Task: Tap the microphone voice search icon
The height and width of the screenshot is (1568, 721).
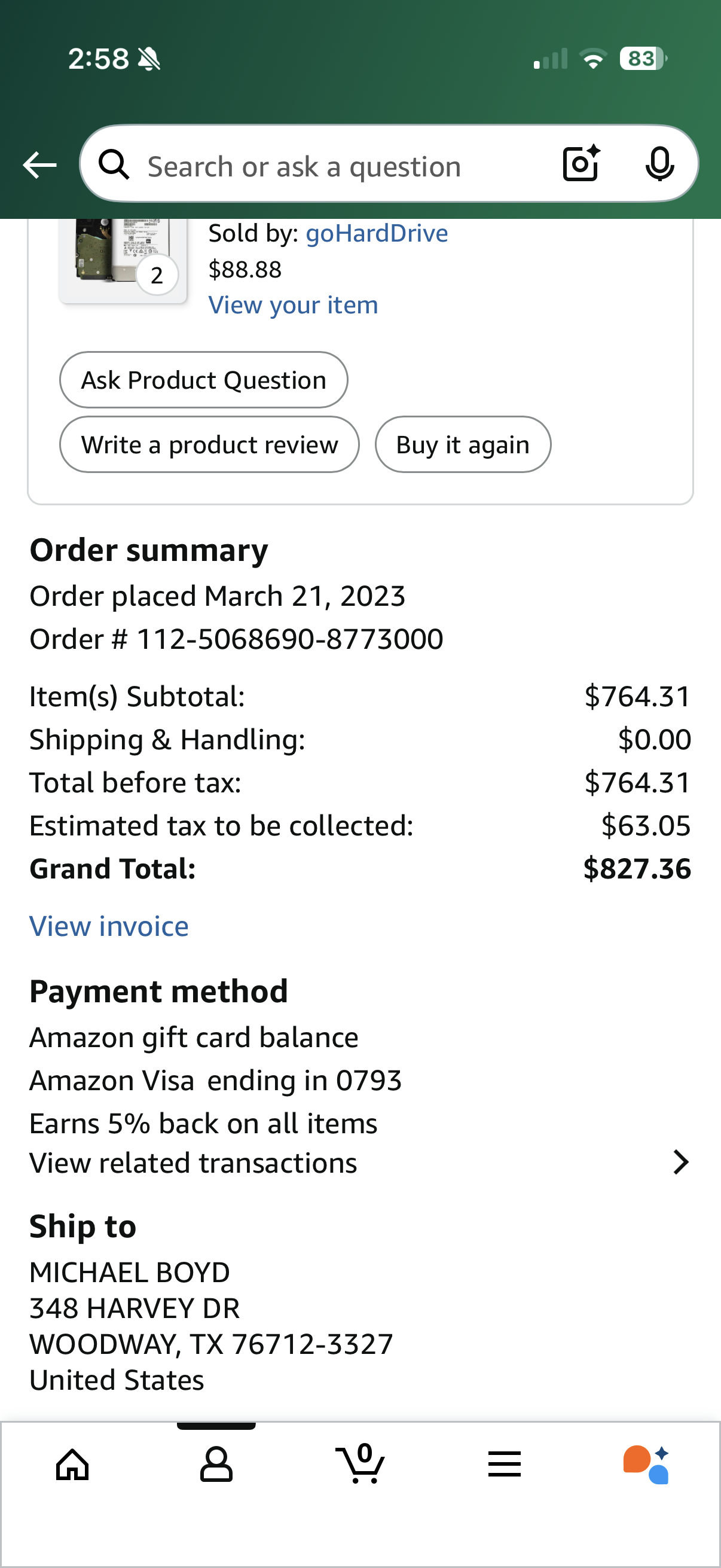Action: pos(659,164)
